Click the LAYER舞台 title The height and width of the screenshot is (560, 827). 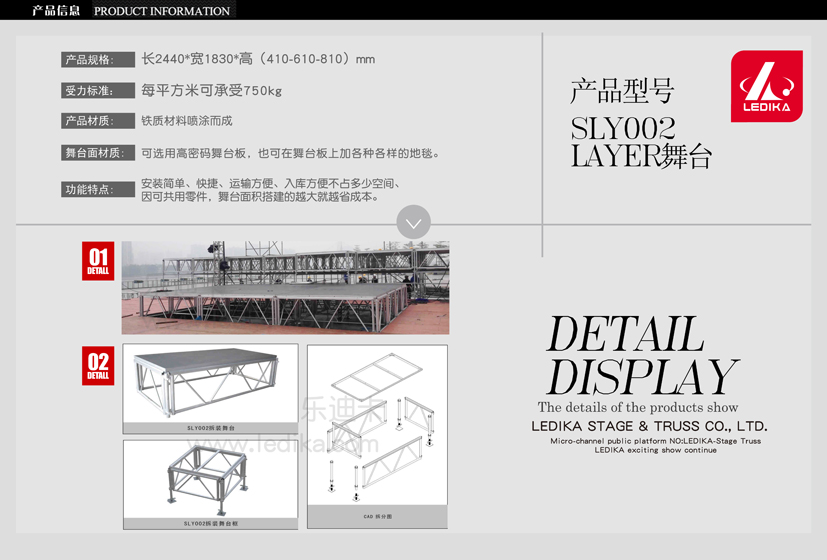point(641,156)
